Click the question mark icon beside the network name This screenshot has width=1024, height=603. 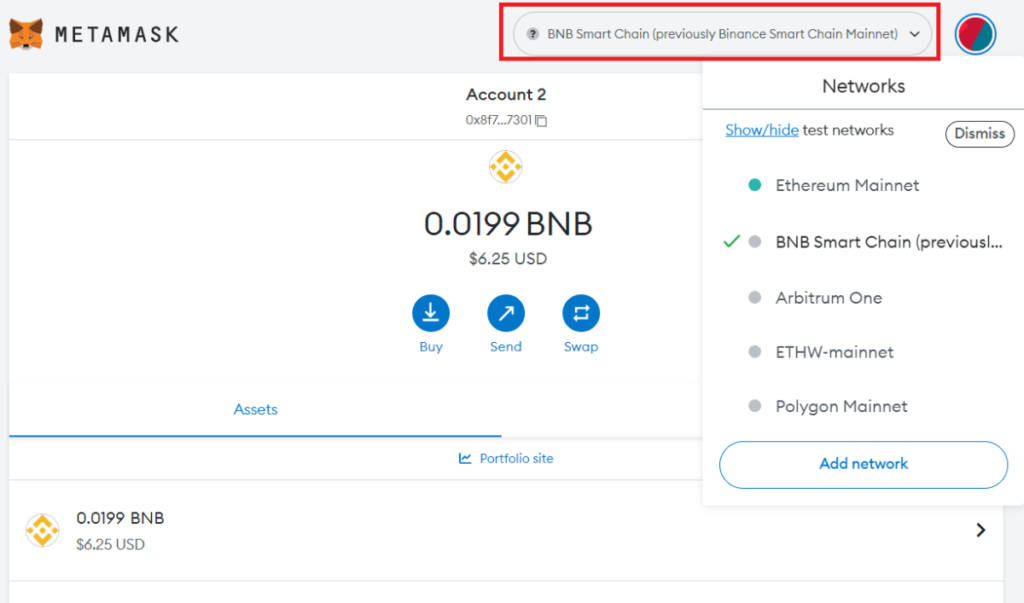tap(531, 33)
